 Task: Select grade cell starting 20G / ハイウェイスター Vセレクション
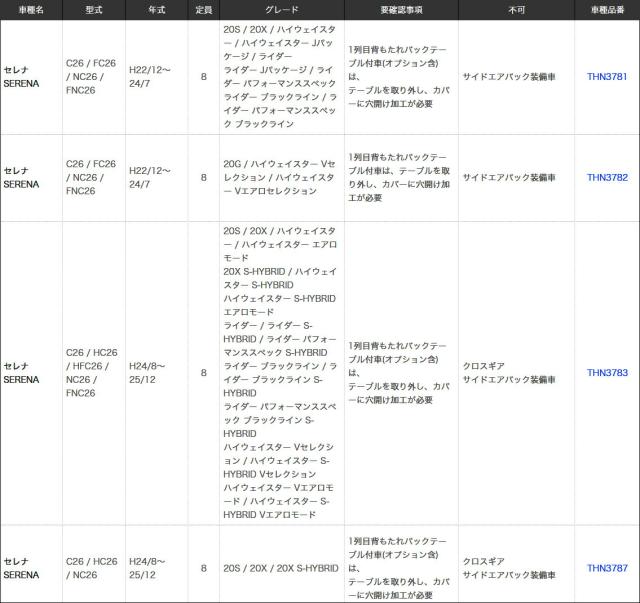(280, 178)
